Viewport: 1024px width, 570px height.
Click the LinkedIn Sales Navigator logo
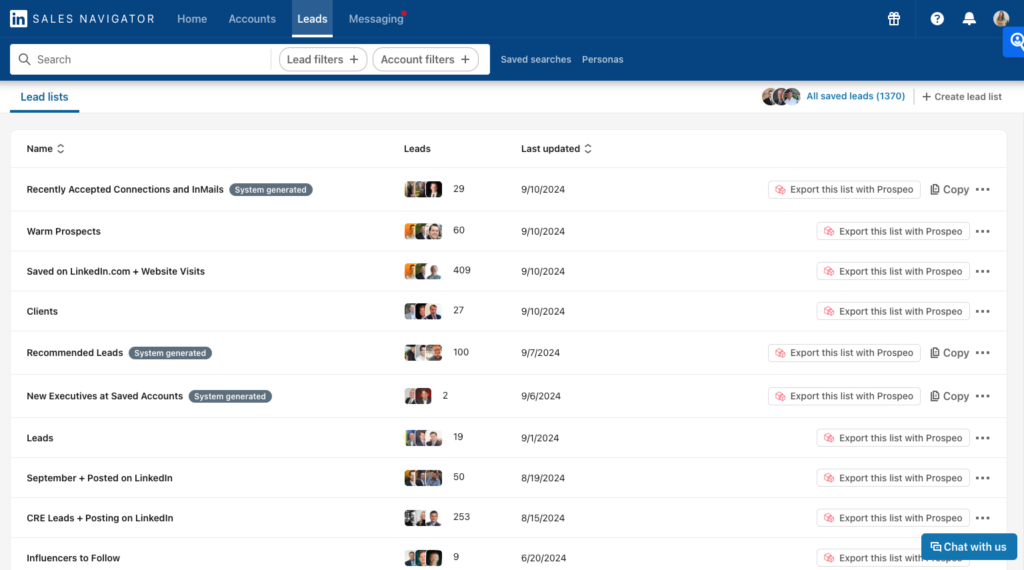point(82,19)
